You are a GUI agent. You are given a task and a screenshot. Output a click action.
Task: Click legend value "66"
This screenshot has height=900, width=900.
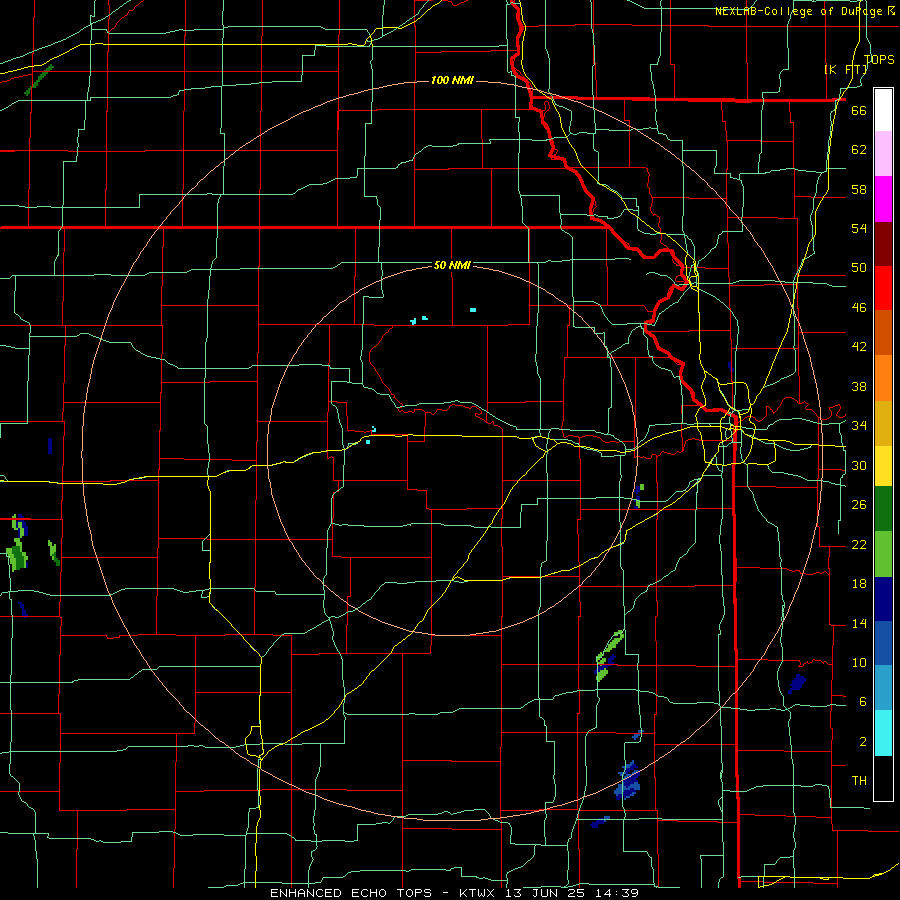click(x=859, y=110)
